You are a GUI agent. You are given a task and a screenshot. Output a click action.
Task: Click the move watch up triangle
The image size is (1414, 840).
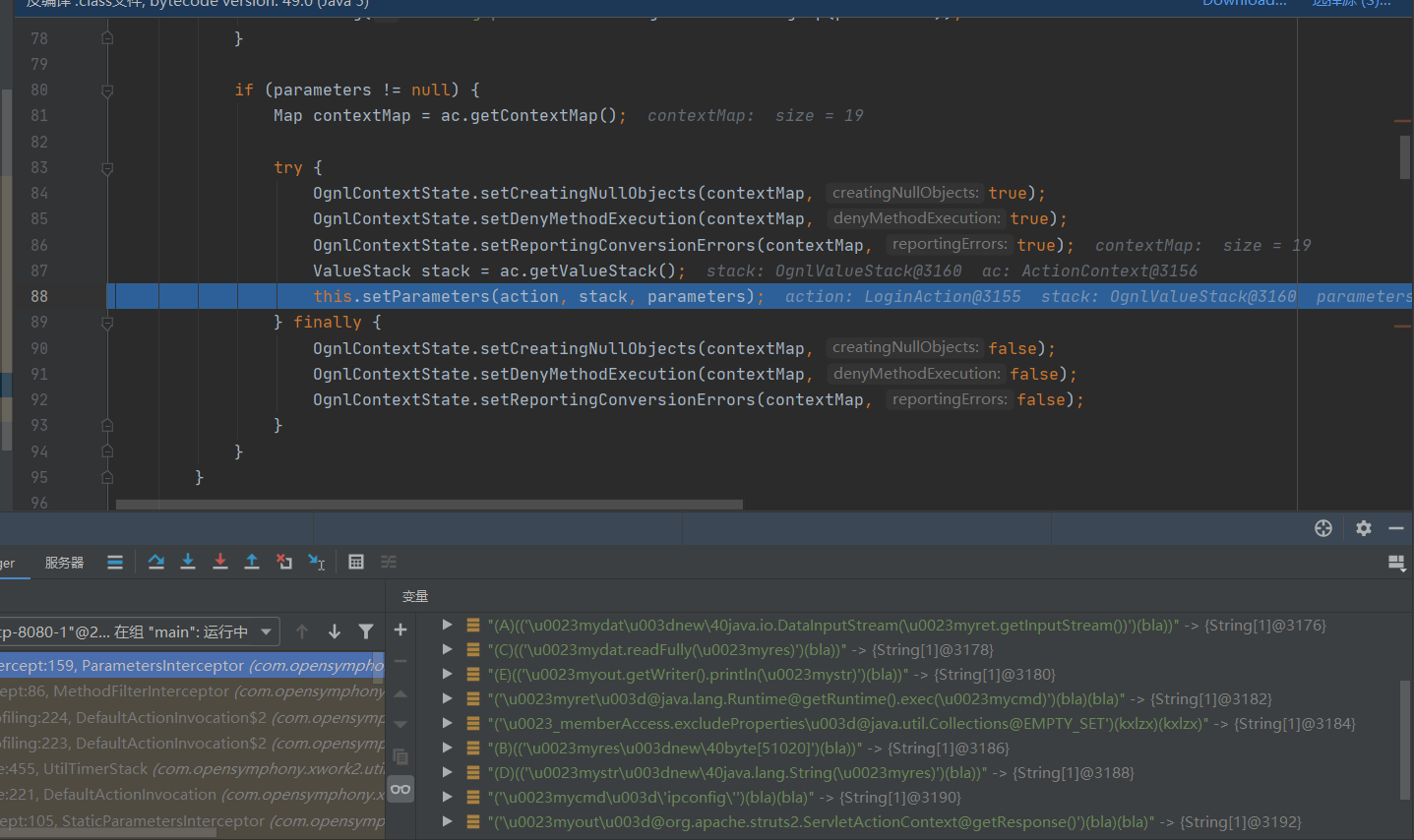point(400,693)
